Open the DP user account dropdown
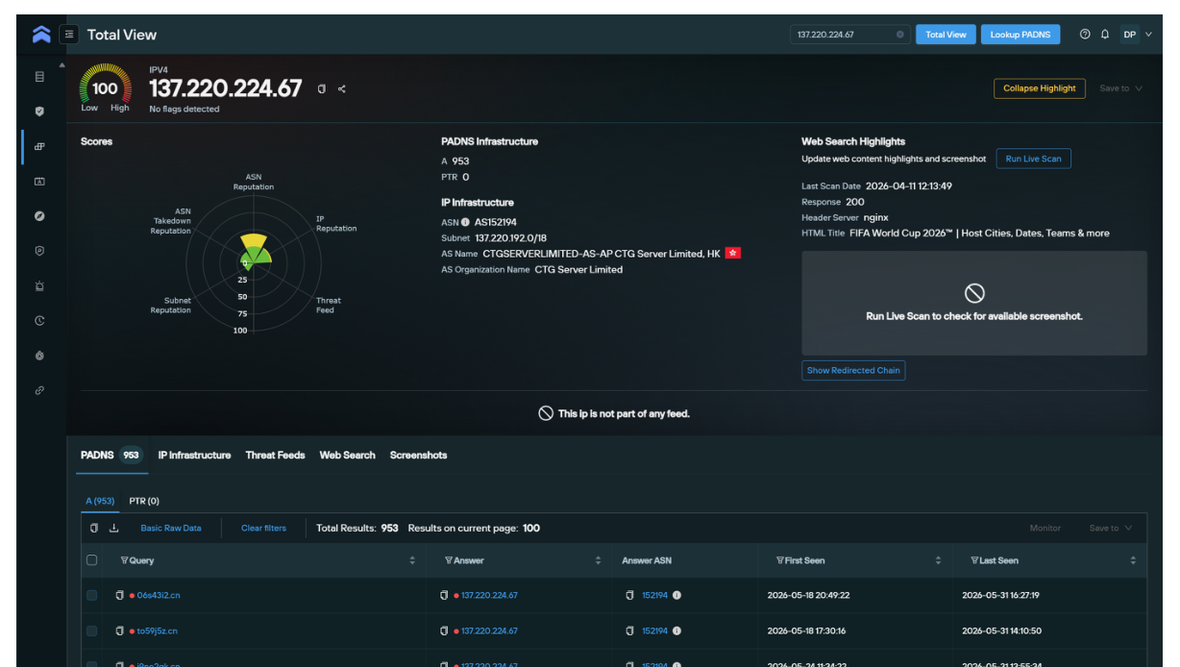This screenshot has height=667, width=1180. 1137,34
